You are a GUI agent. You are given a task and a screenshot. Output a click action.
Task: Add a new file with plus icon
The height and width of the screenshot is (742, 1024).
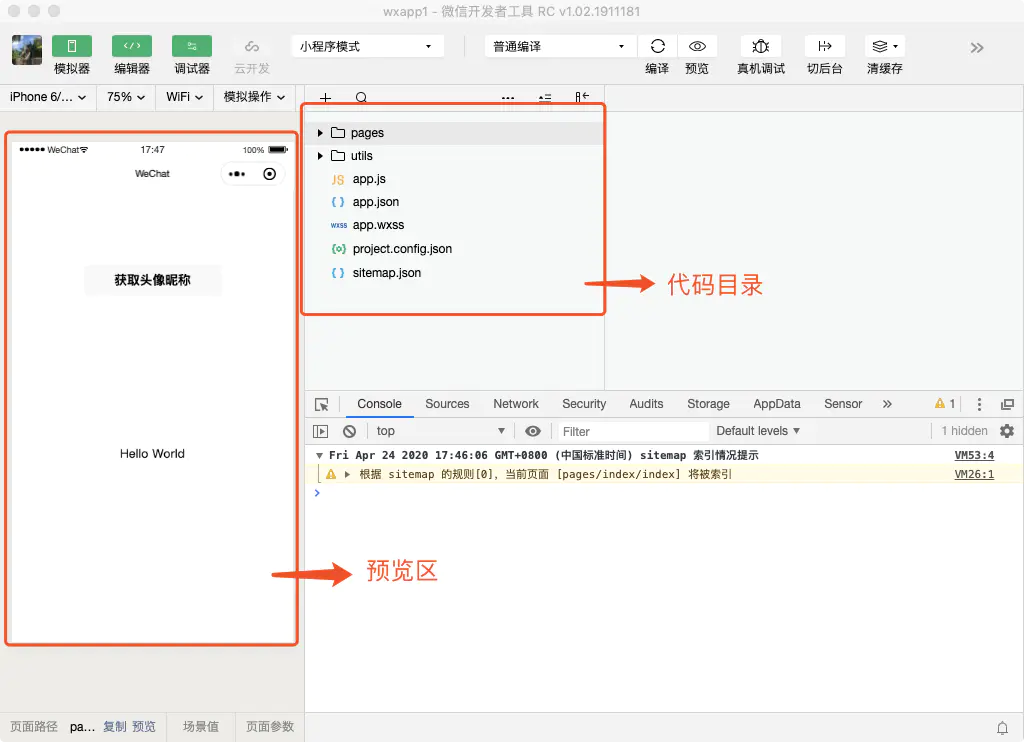325,98
